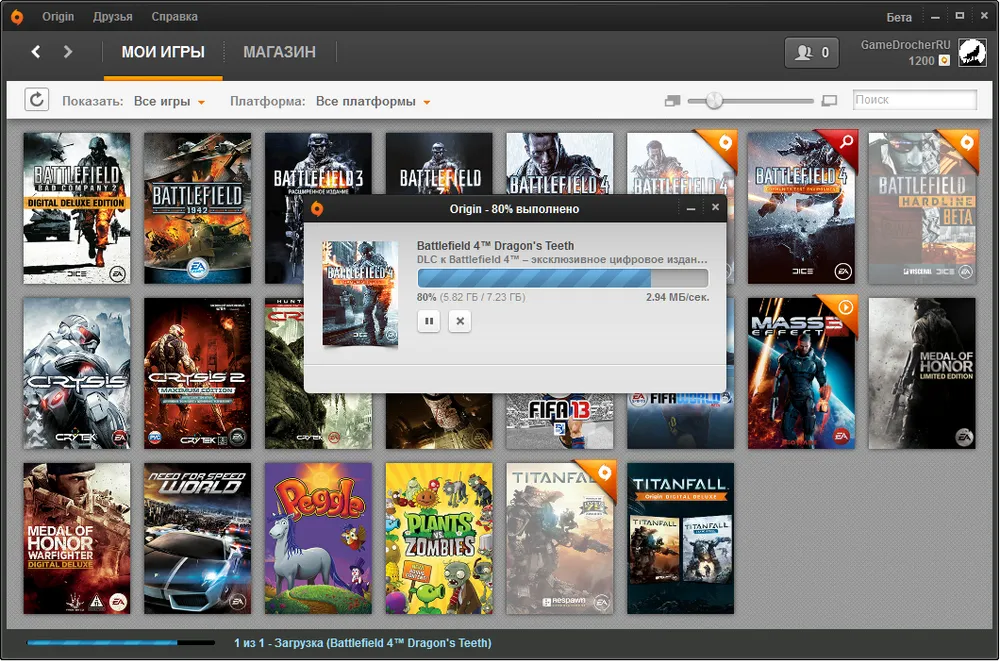Viewport: 1000px width, 661px height.
Task: Select the Plants vs Zombies game tile
Action: tap(439, 538)
